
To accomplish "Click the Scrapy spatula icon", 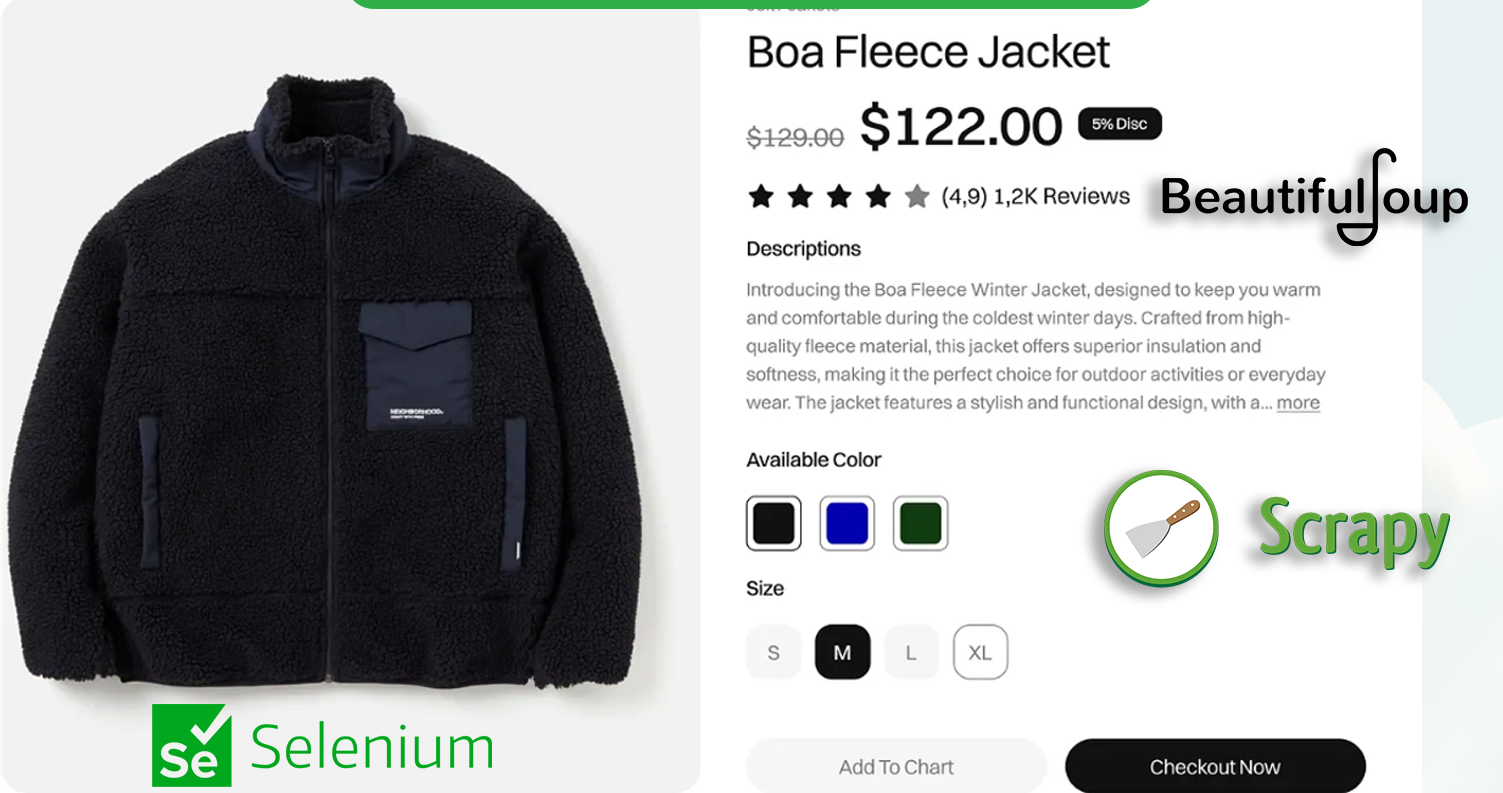I will 1161,528.
